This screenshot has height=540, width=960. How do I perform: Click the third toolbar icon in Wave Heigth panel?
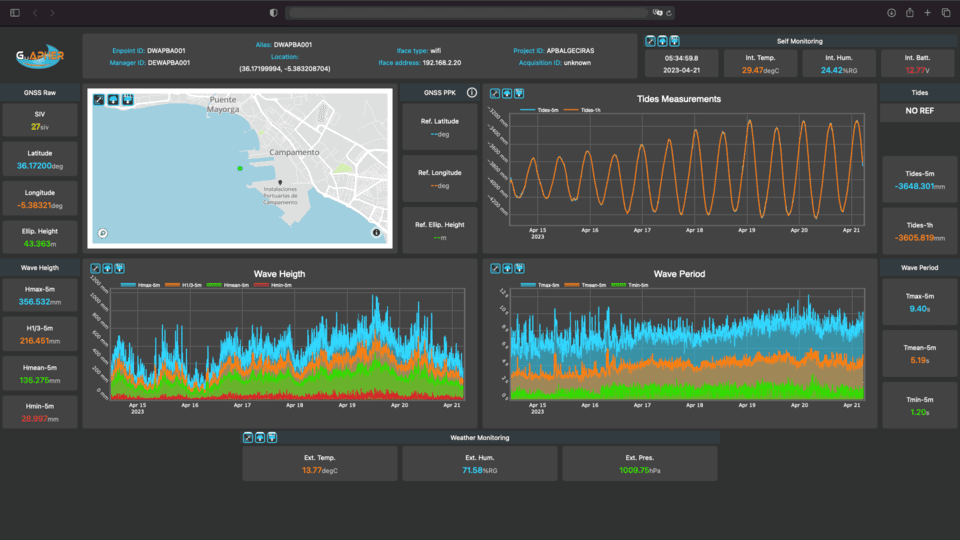pos(120,268)
